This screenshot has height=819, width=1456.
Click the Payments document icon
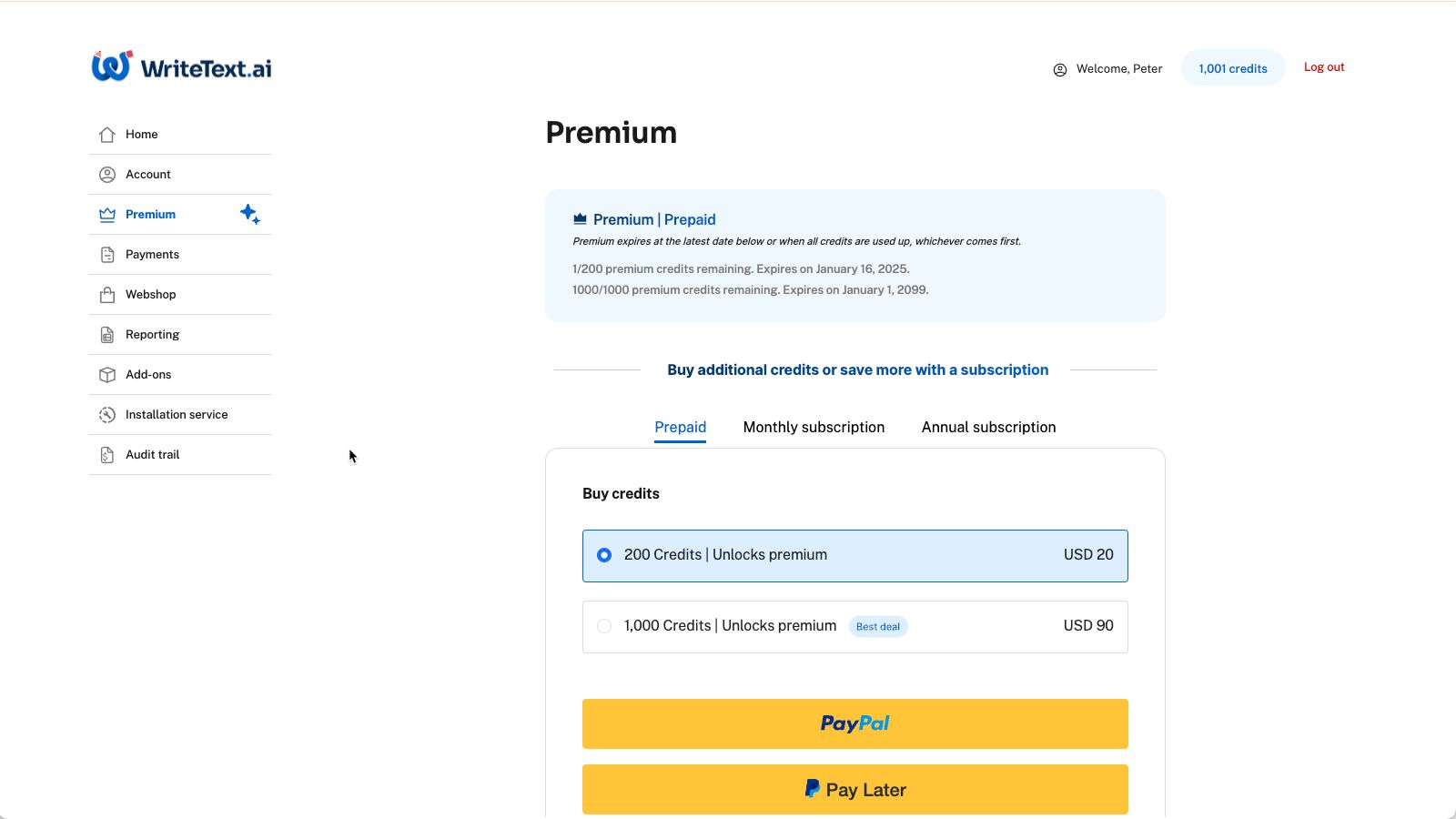click(107, 255)
